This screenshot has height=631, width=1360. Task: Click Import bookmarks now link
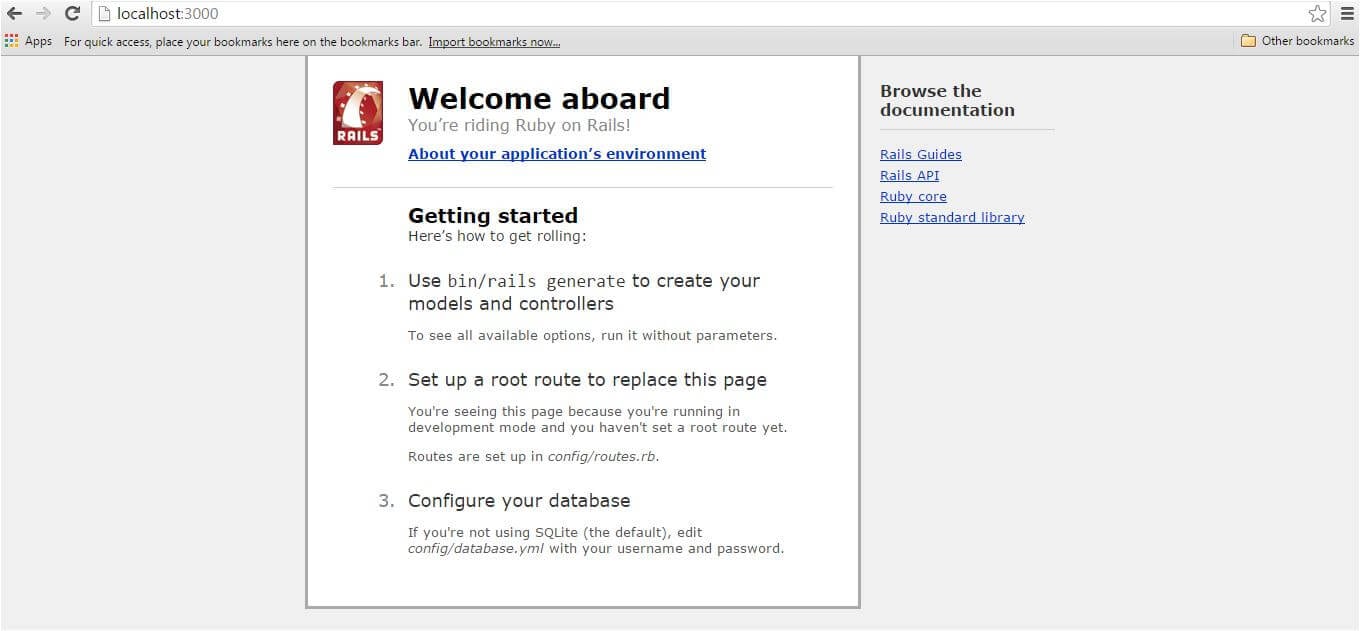(x=494, y=42)
